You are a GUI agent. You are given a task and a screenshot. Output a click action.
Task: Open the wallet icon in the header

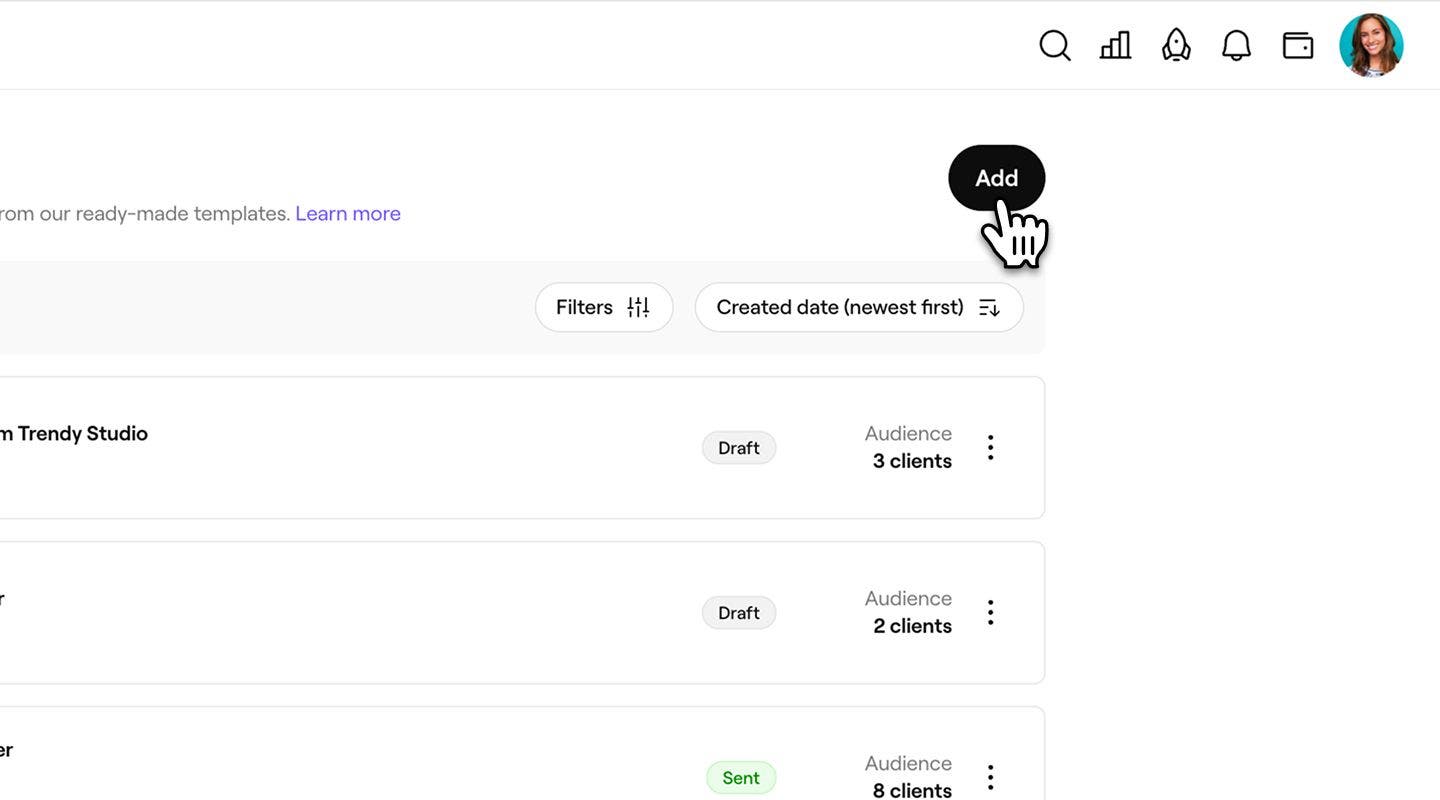tap(1298, 46)
